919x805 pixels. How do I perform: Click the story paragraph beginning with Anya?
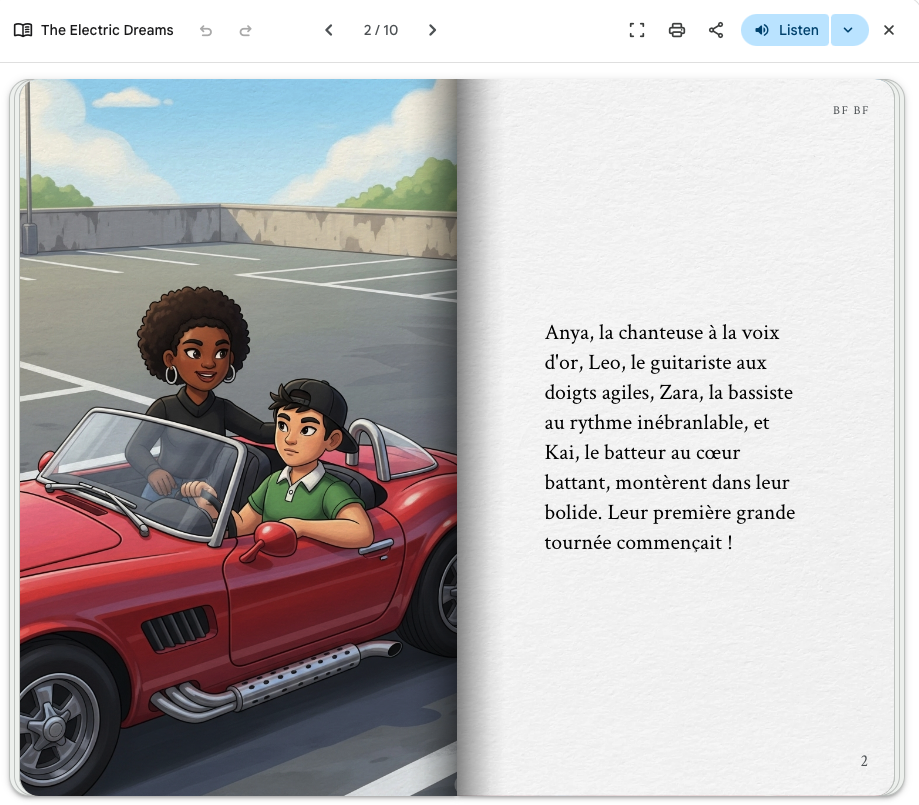point(669,437)
